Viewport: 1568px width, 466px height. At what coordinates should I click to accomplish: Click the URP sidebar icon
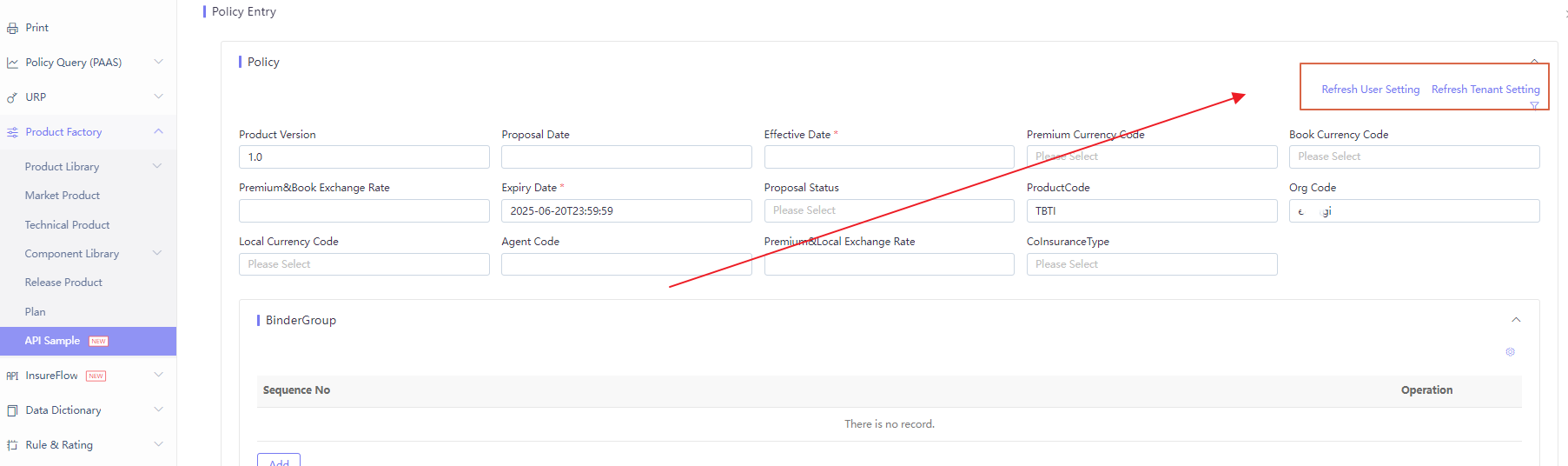click(x=12, y=97)
